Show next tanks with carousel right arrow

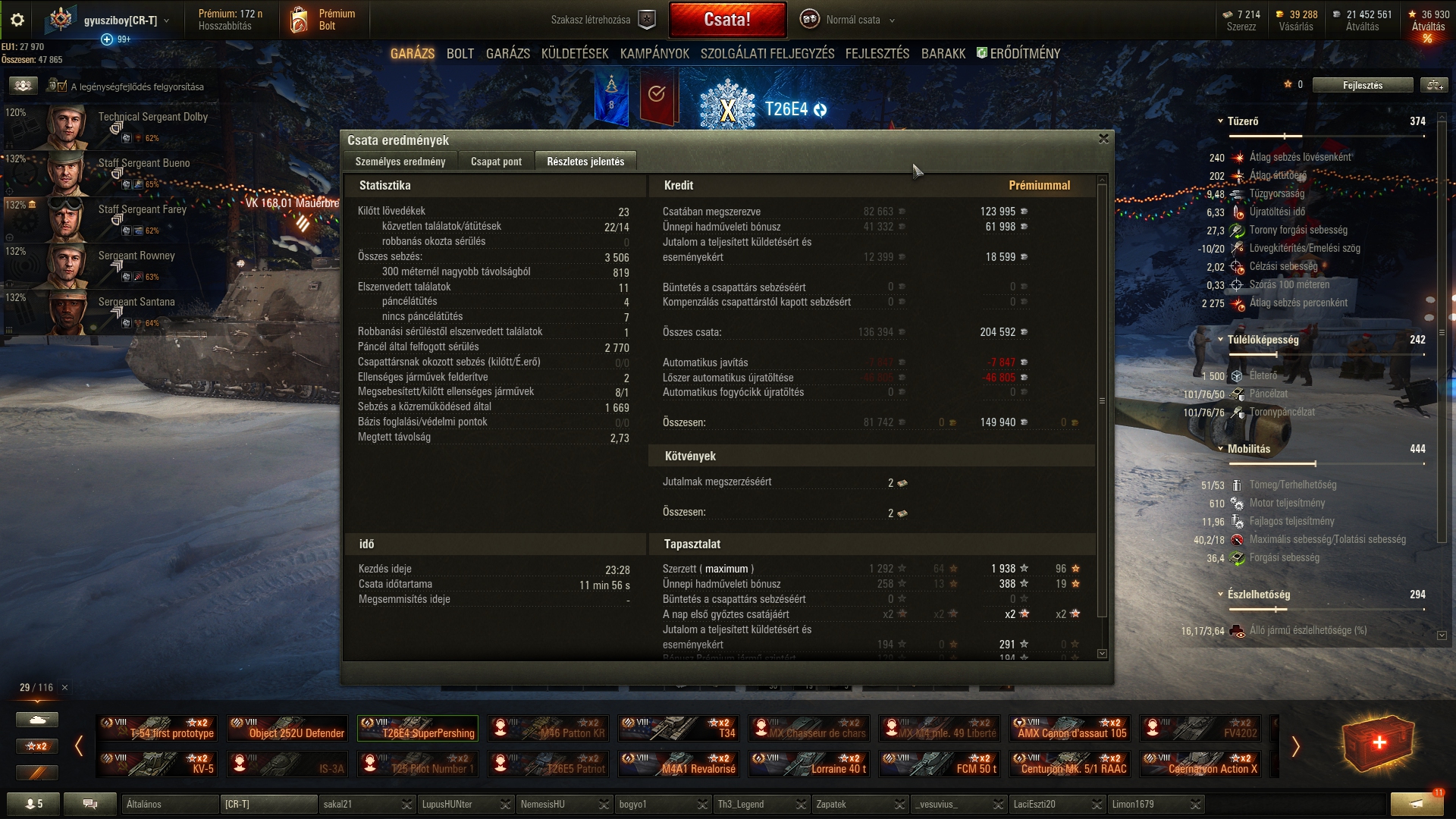(1295, 746)
